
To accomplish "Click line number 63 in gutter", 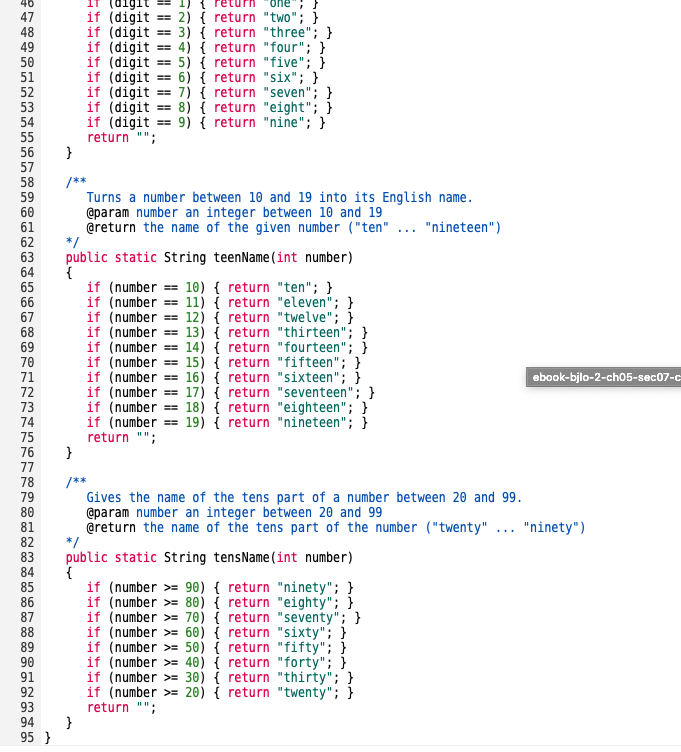I will (x=27, y=258).
